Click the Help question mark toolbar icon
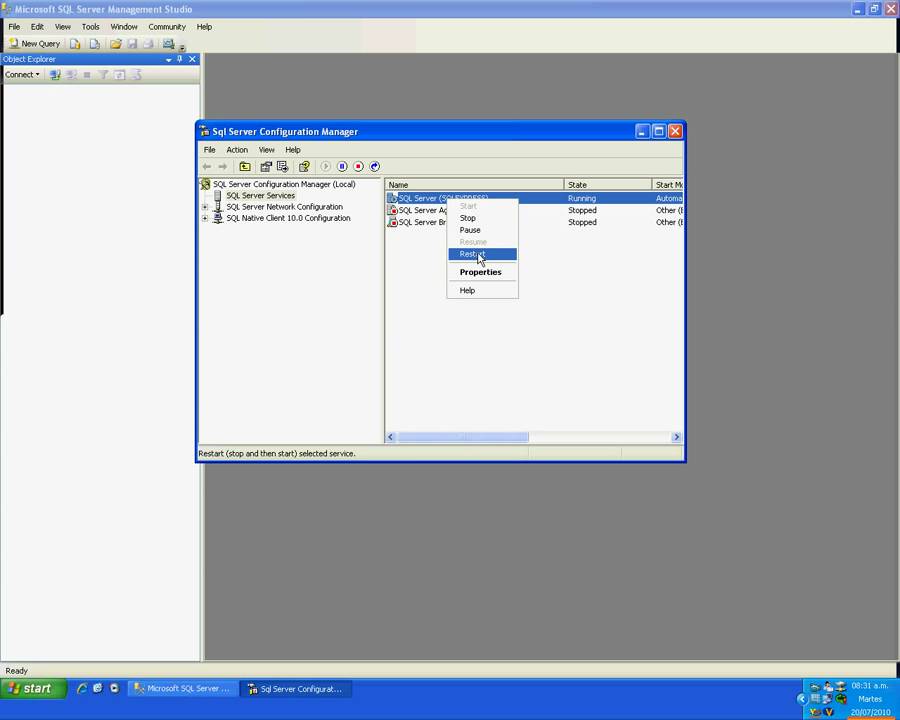The height and width of the screenshot is (720, 900). tap(304, 167)
